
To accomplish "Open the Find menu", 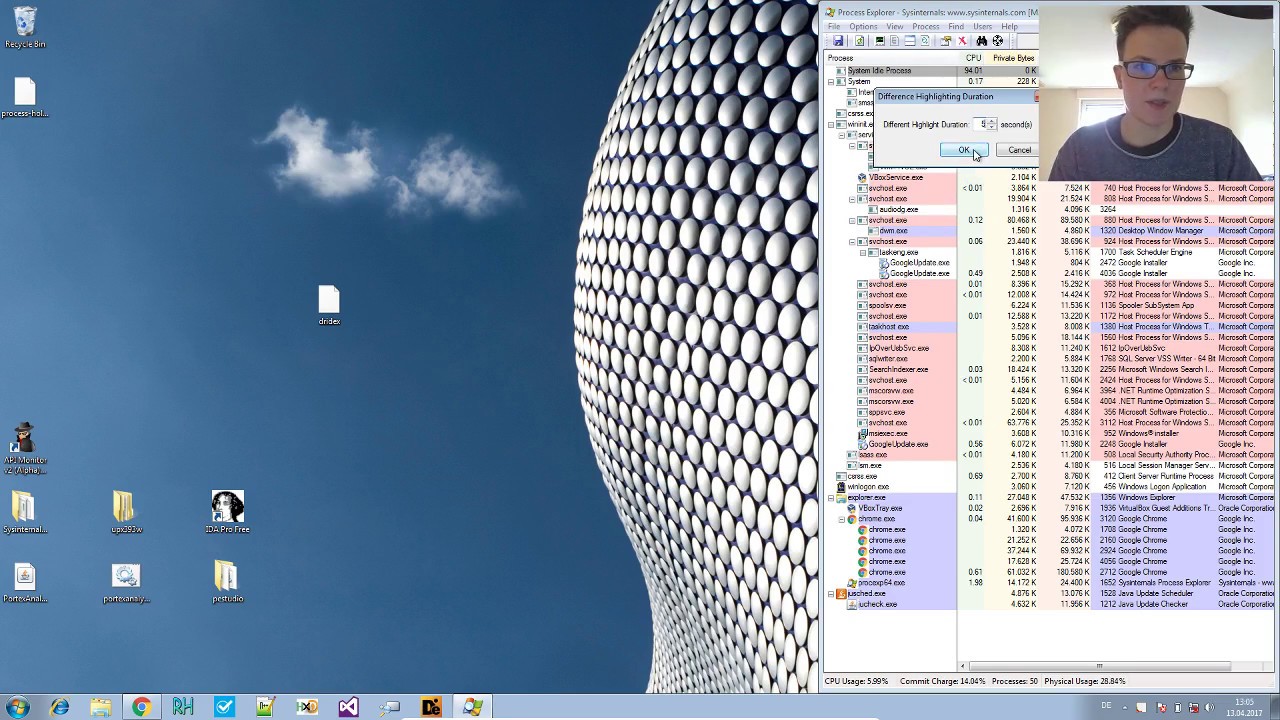I will click(x=956, y=27).
